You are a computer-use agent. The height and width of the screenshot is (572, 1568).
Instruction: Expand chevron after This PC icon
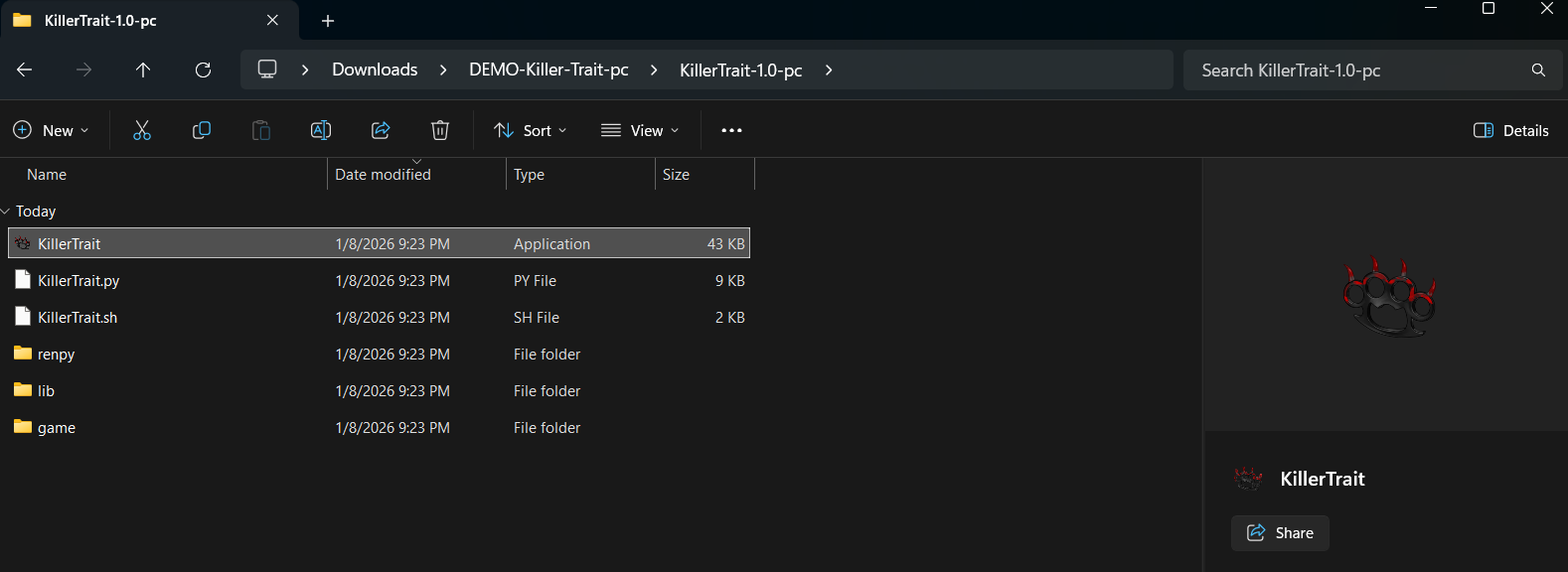[x=305, y=70]
